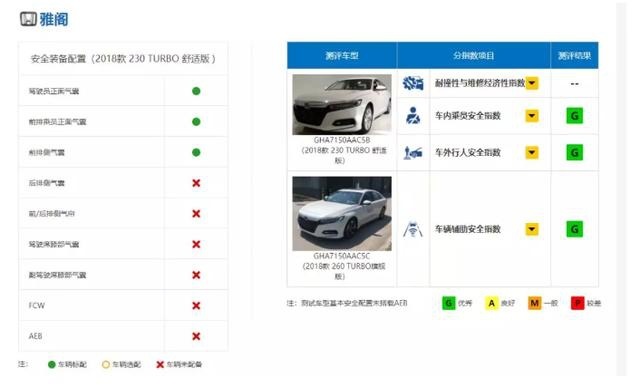Click the 测评结果 column header
This screenshot has width=640, height=387.
[x=574, y=55]
